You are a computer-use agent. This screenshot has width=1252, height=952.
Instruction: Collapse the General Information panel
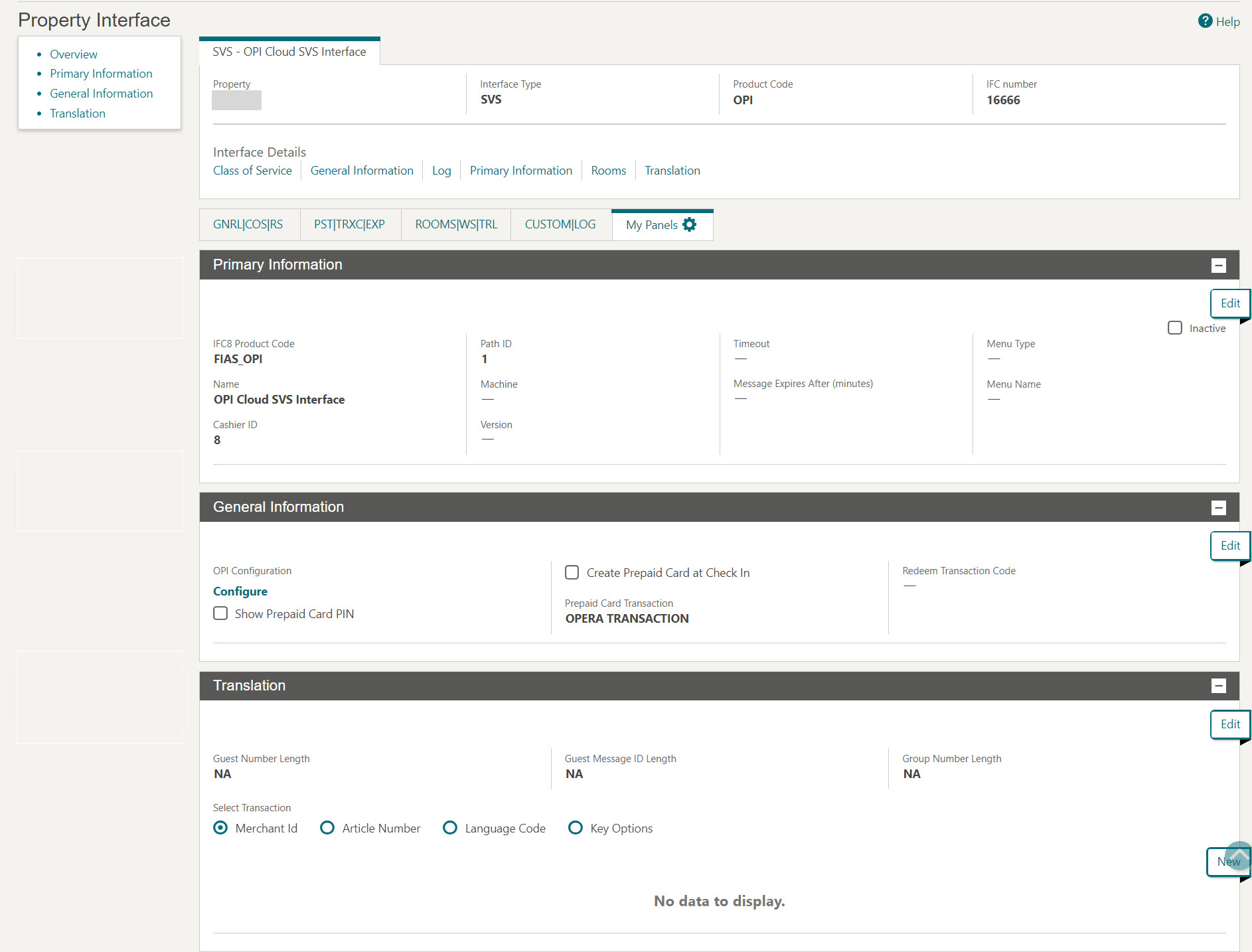tap(1218, 508)
